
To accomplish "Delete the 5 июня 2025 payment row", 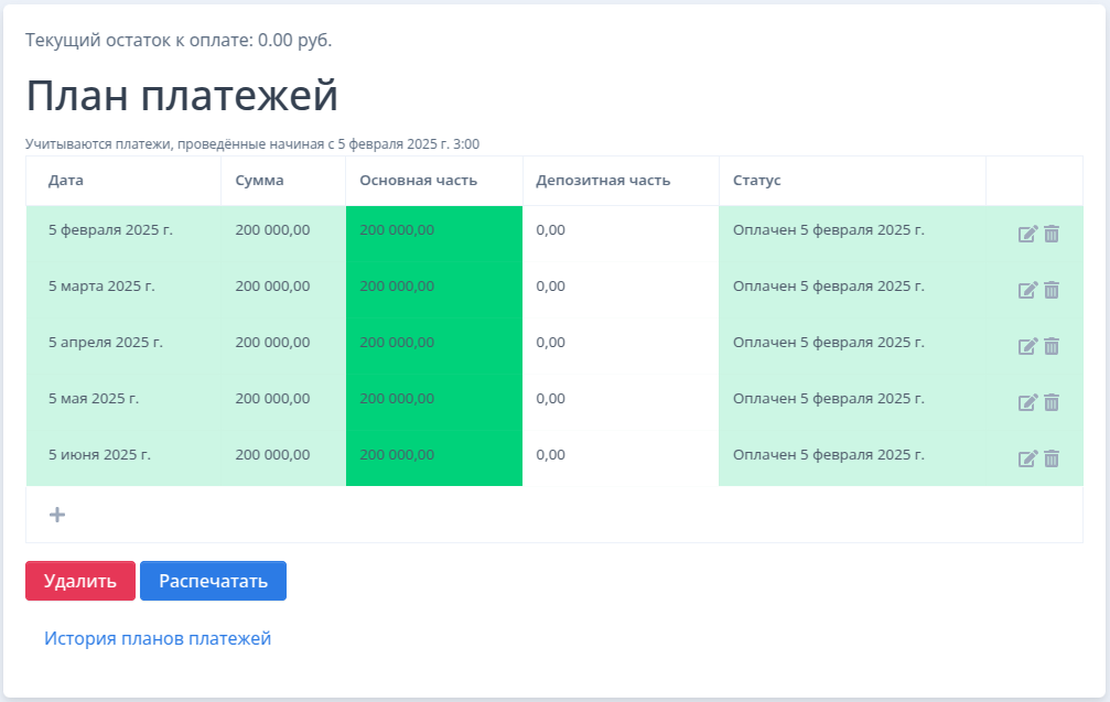I will tap(1051, 459).
